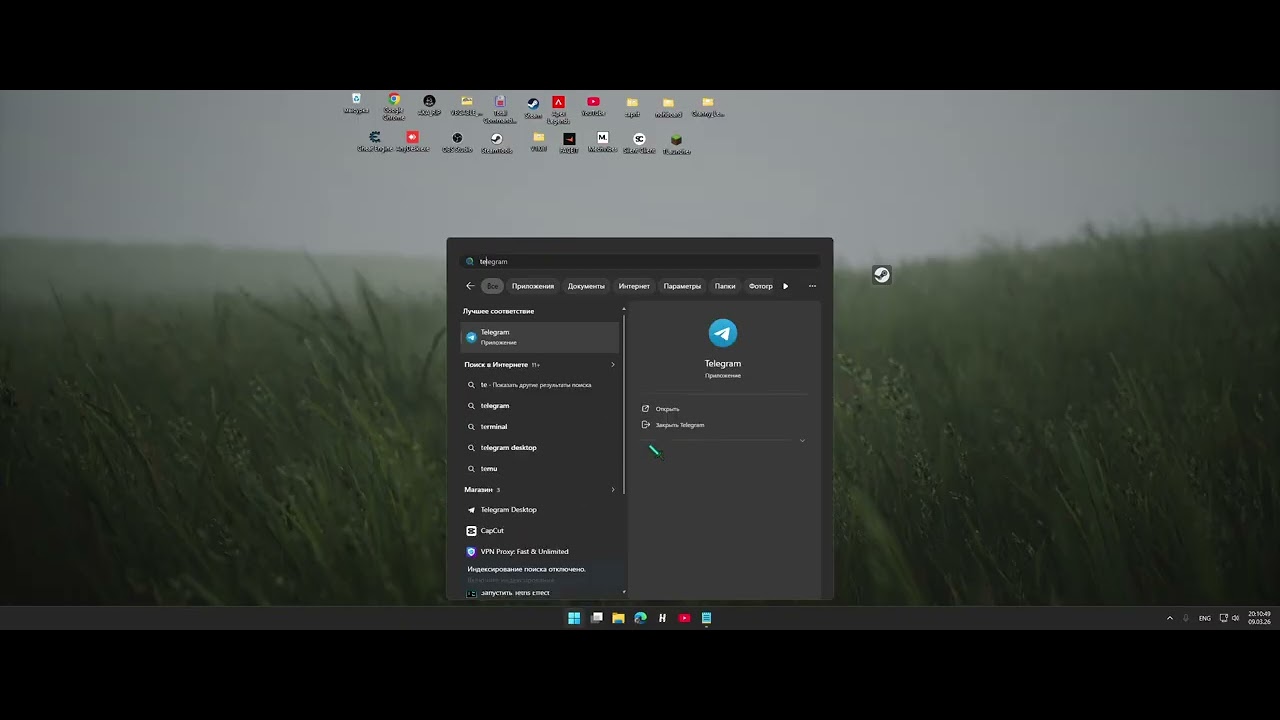Open the clock and date in the taskbar
The image size is (1280, 720).
[1259, 618]
